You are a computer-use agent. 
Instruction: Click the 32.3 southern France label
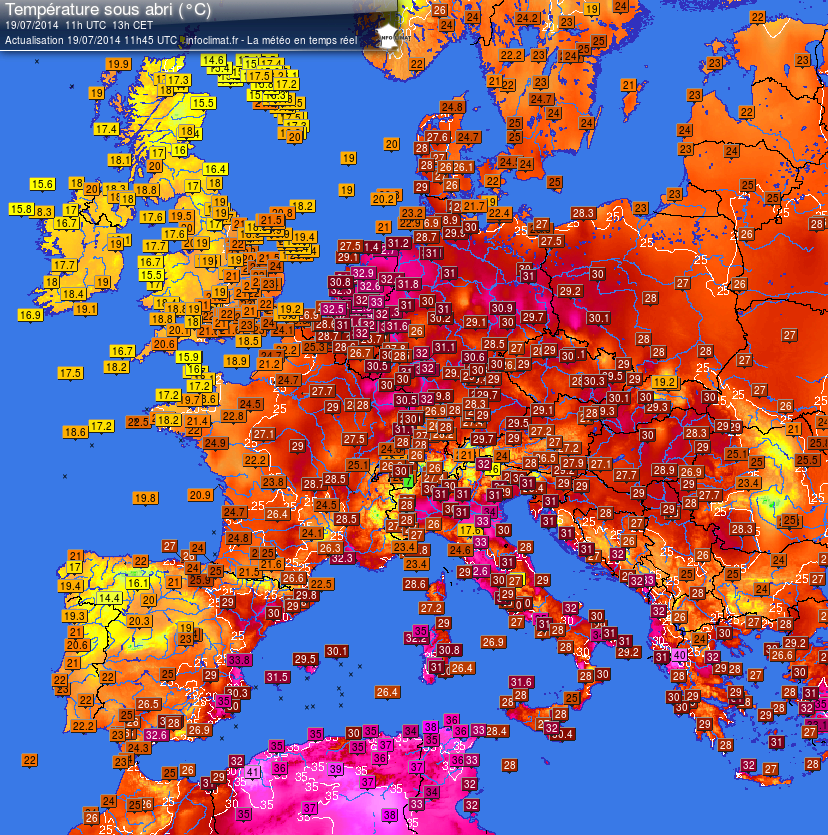click(x=342, y=558)
